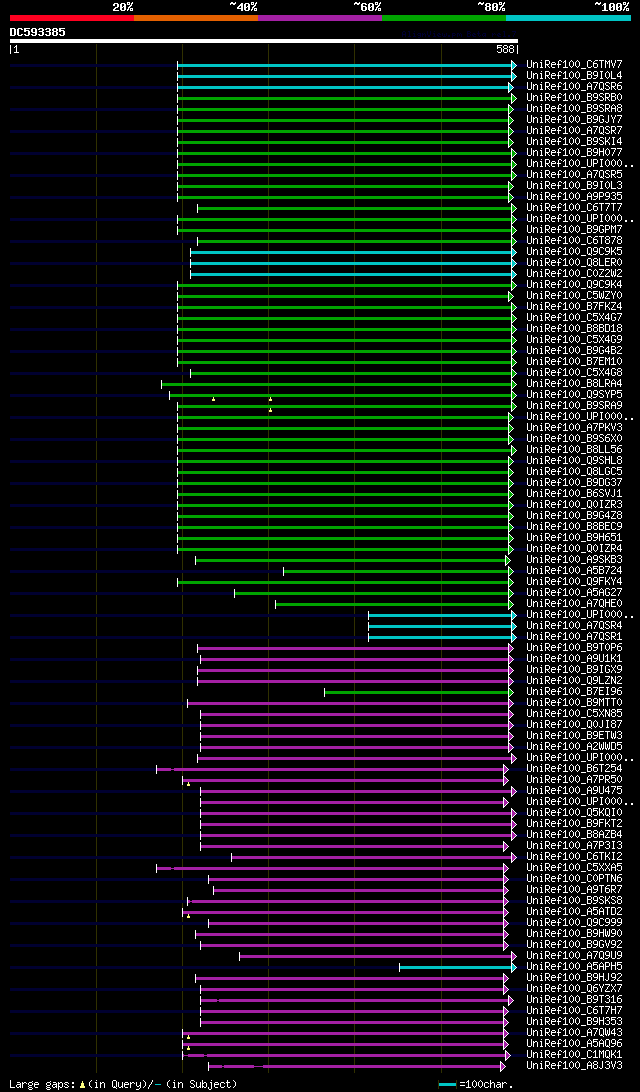Open hit 'UniRef100_A7QSR4'
The width and height of the screenshot is (640, 1092).
click(574, 626)
